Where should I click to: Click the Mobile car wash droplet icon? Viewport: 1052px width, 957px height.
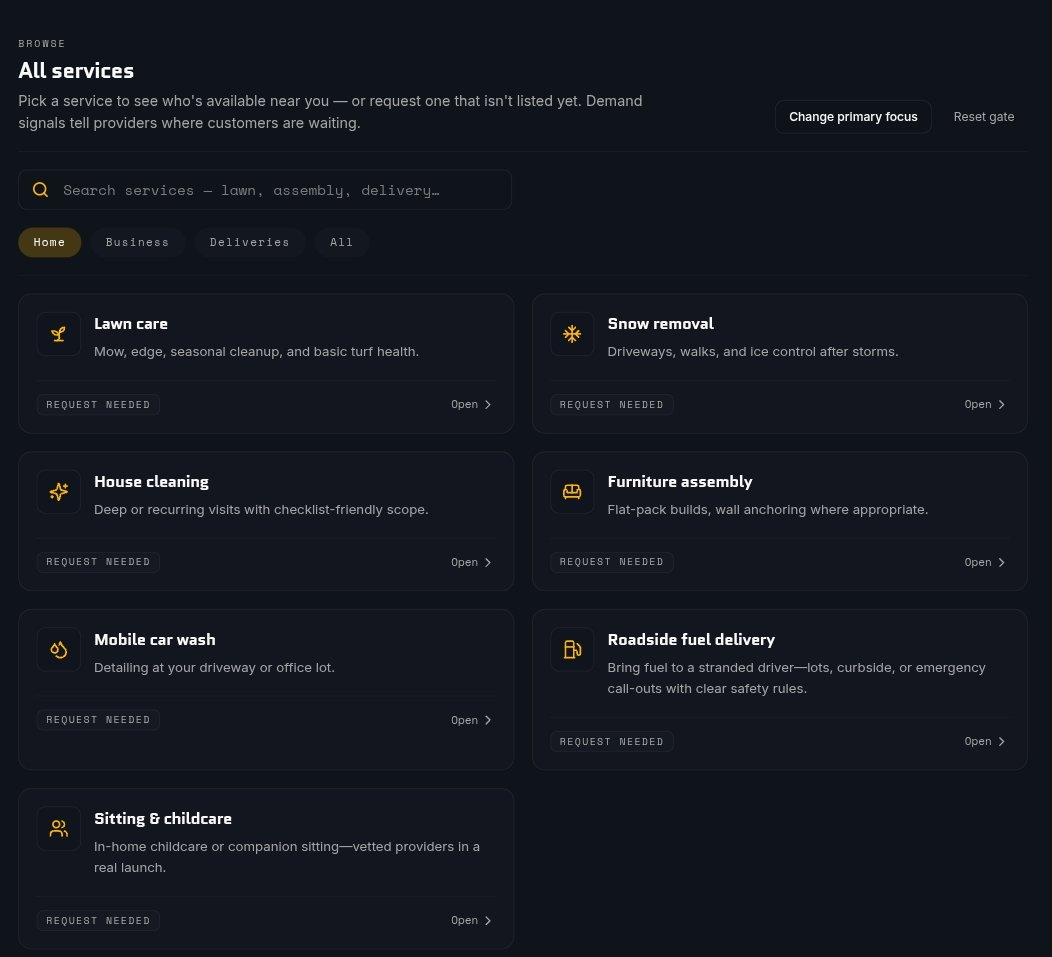(58, 650)
